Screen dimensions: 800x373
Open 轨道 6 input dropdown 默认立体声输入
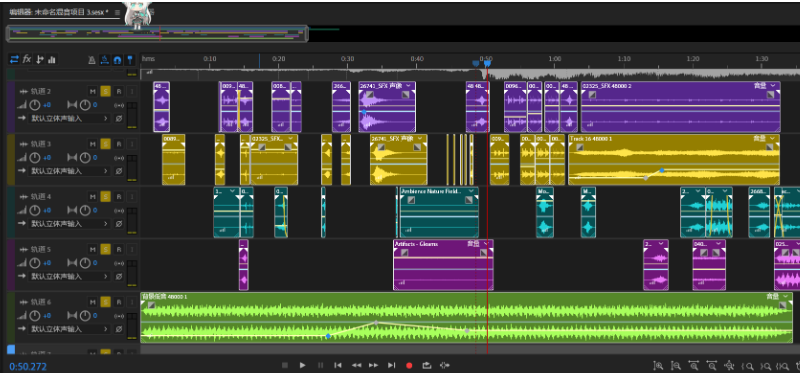pyautogui.click(x=70, y=329)
